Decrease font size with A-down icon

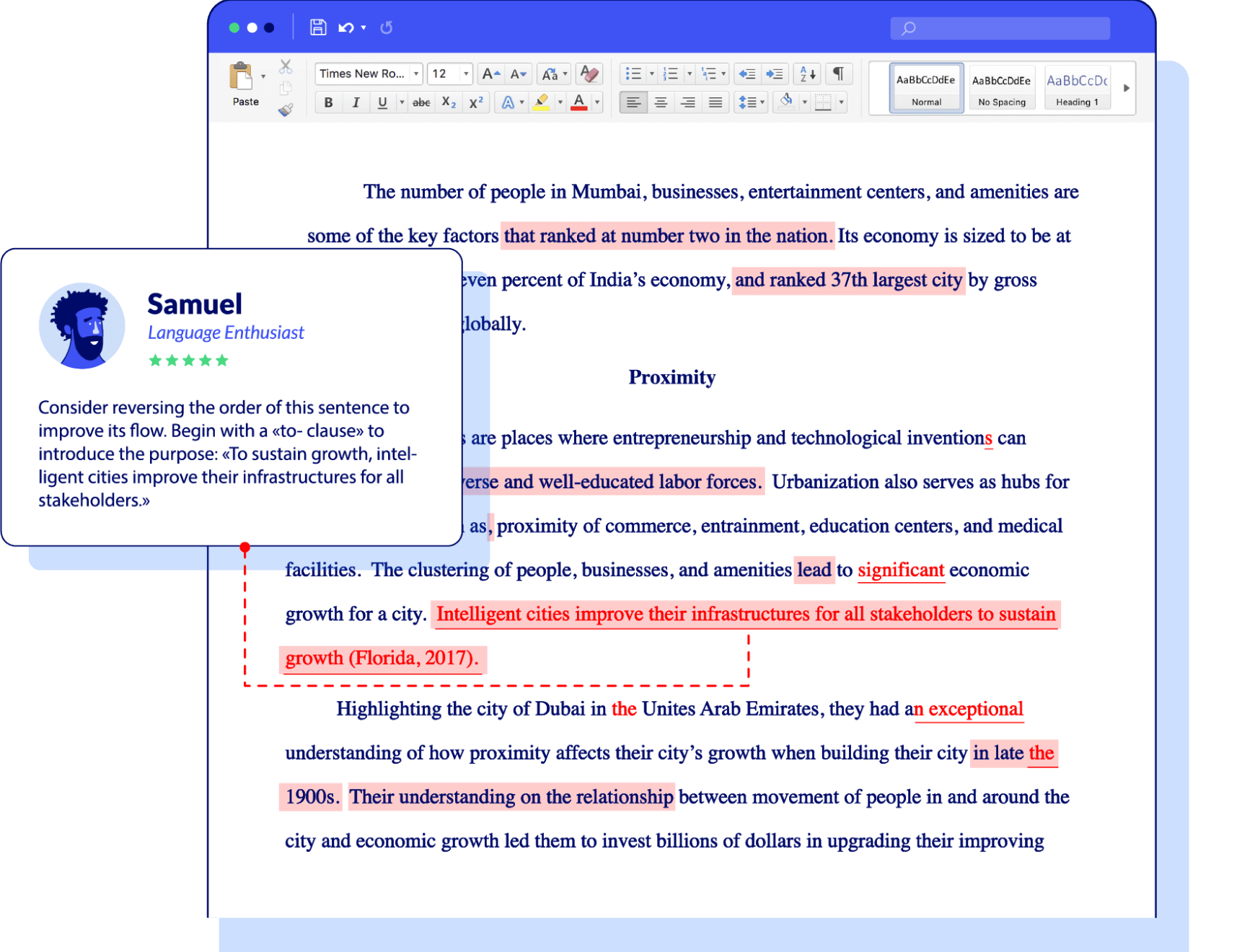[x=518, y=74]
